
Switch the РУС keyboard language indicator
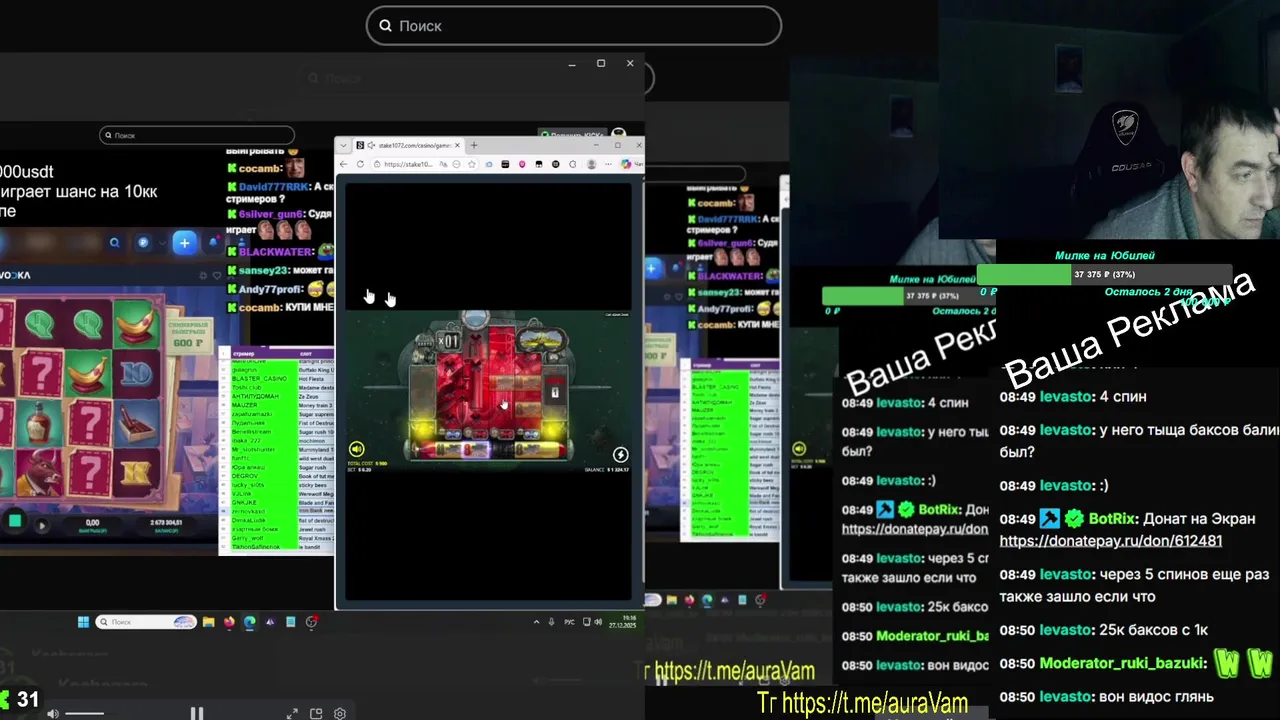[569, 622]
